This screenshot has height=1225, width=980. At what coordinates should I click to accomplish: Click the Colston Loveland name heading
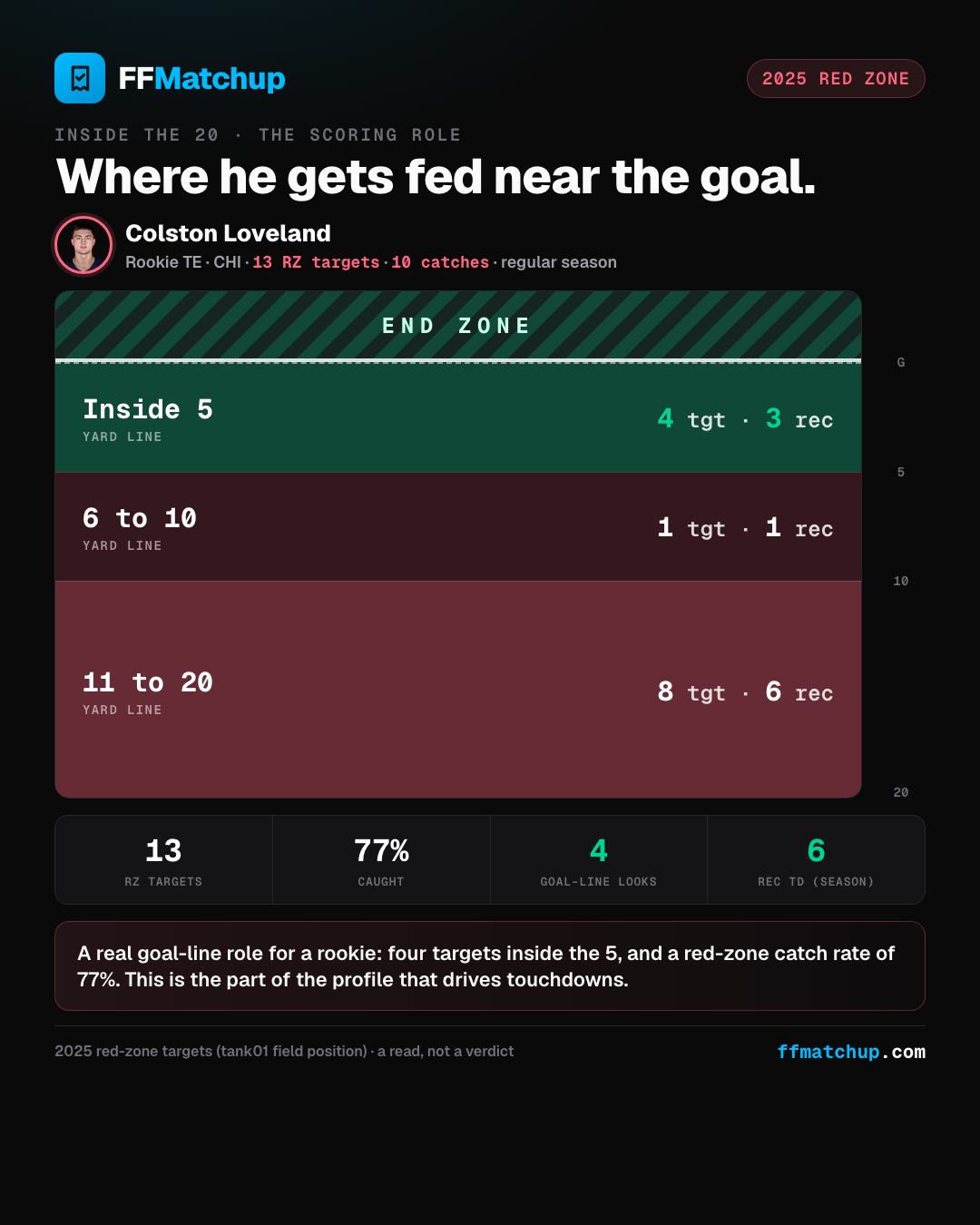point(228,233)
